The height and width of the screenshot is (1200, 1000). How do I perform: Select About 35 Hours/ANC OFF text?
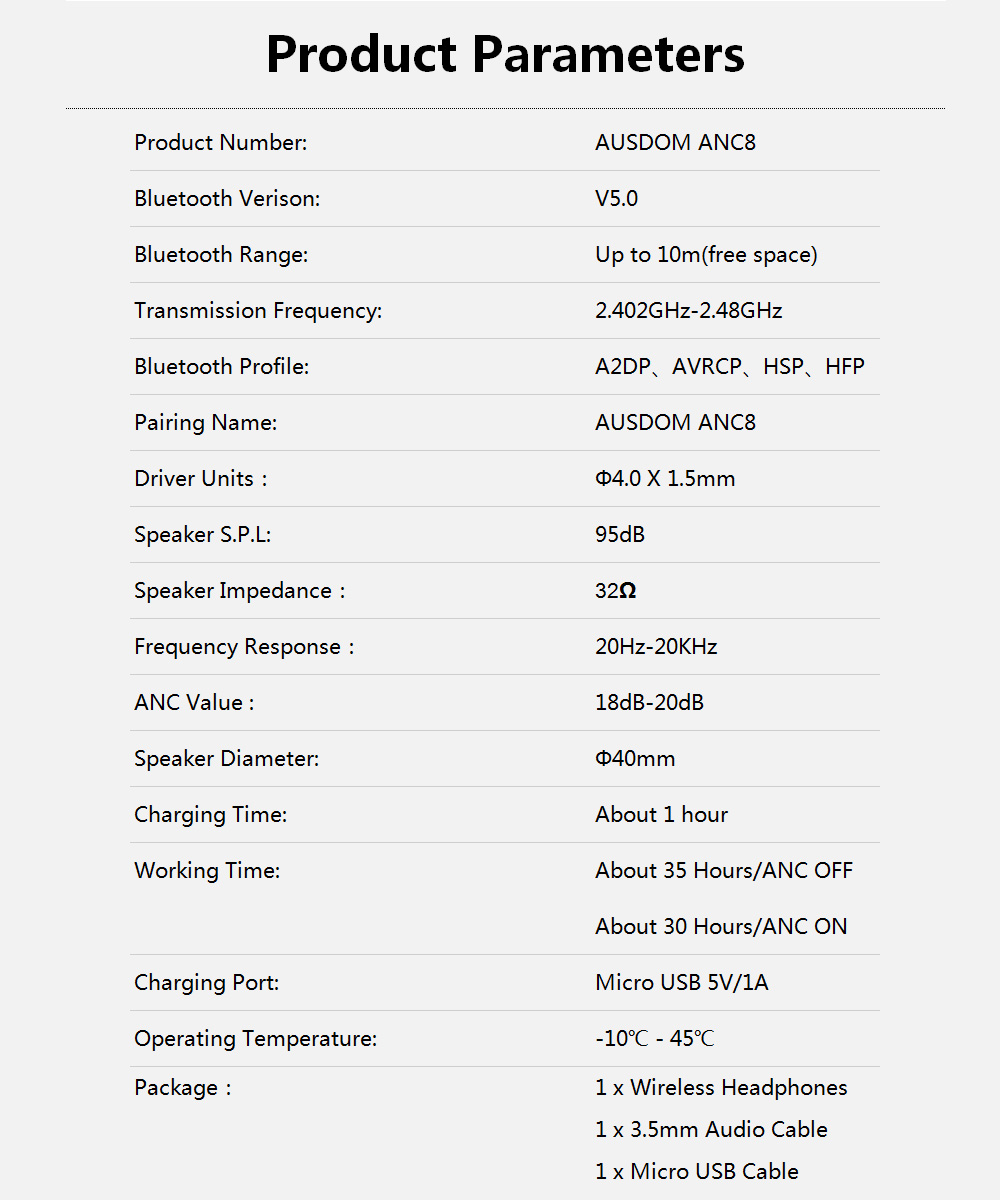click(x=724, y=871)
